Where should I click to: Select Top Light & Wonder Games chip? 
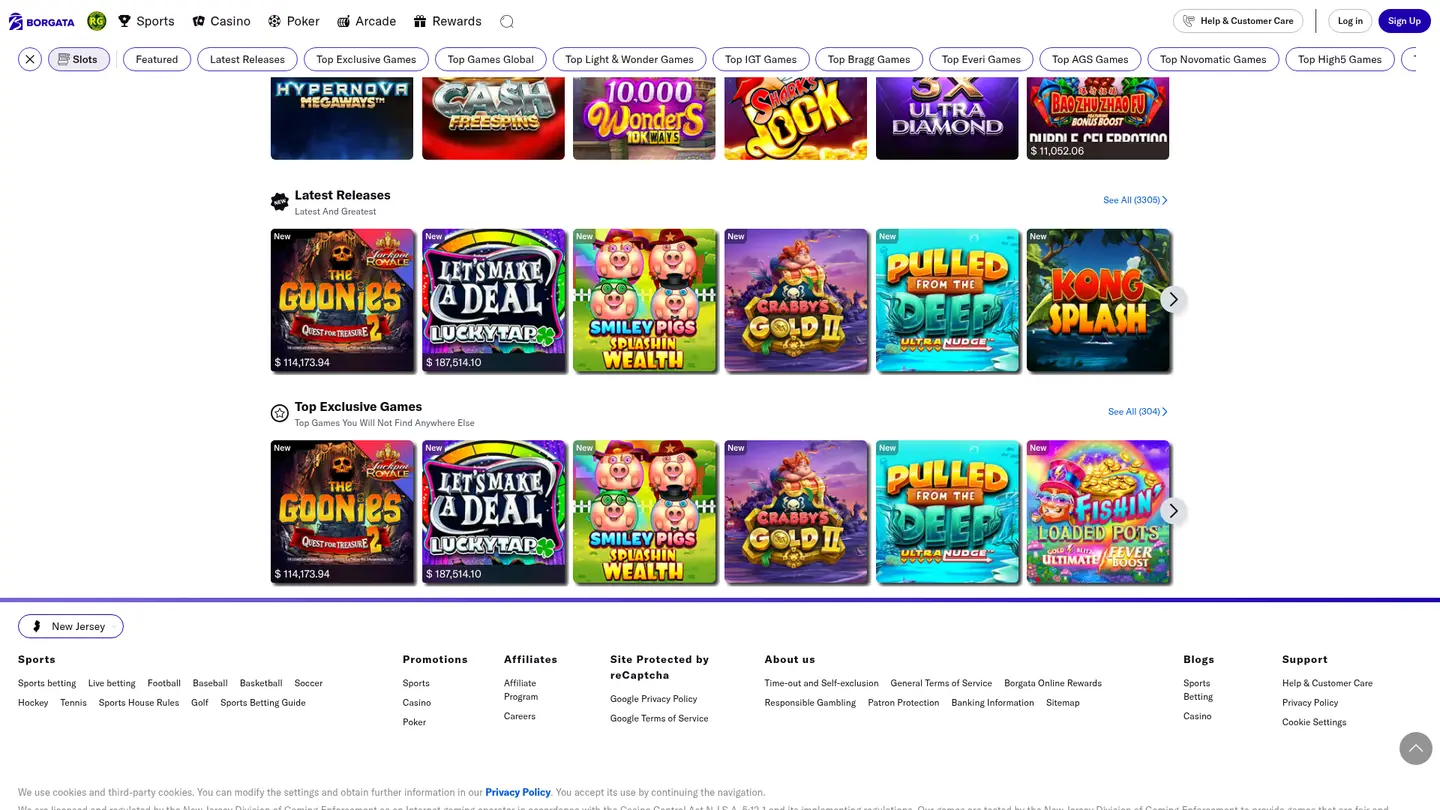coord(629,59)
